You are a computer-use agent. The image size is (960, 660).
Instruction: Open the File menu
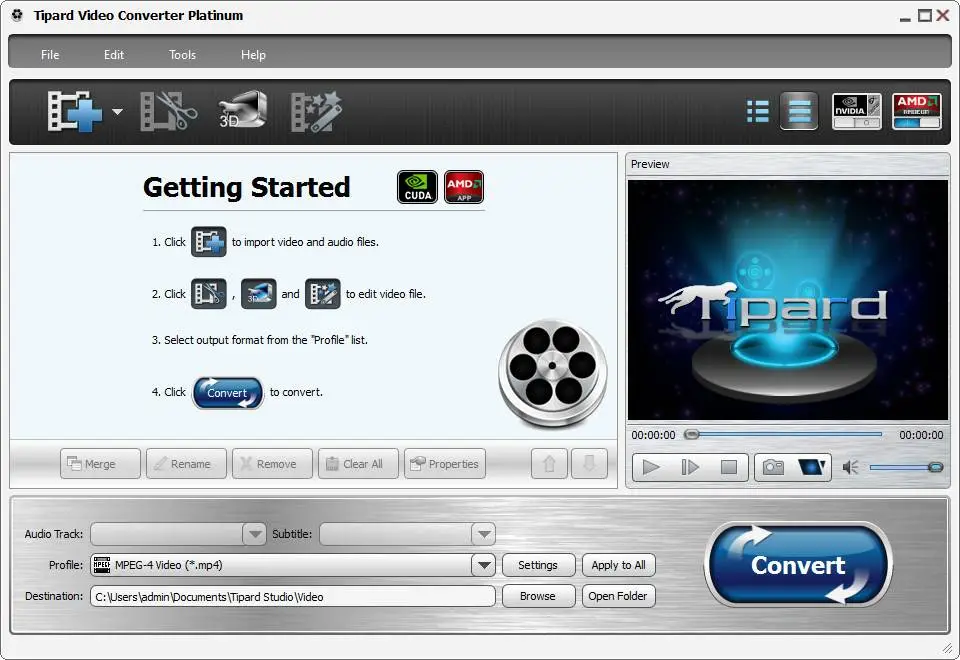pyautogui.click(x=50, y=54)
